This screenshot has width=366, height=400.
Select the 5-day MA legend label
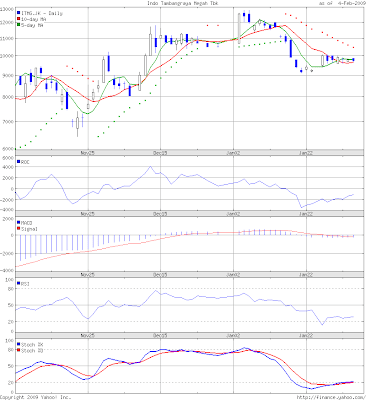point(32,25)
